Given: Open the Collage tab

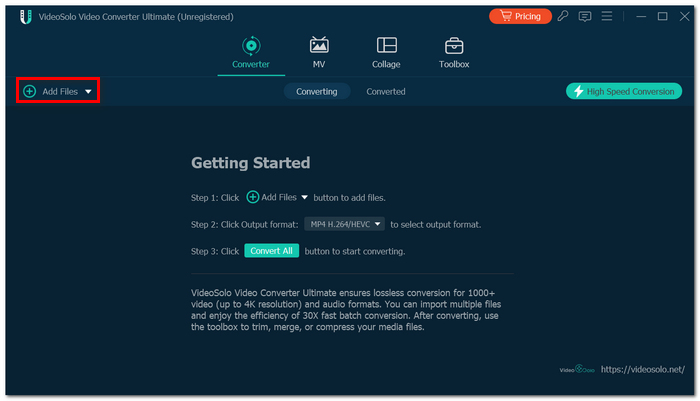Looking at the screenshot, I should coord(386,53).
